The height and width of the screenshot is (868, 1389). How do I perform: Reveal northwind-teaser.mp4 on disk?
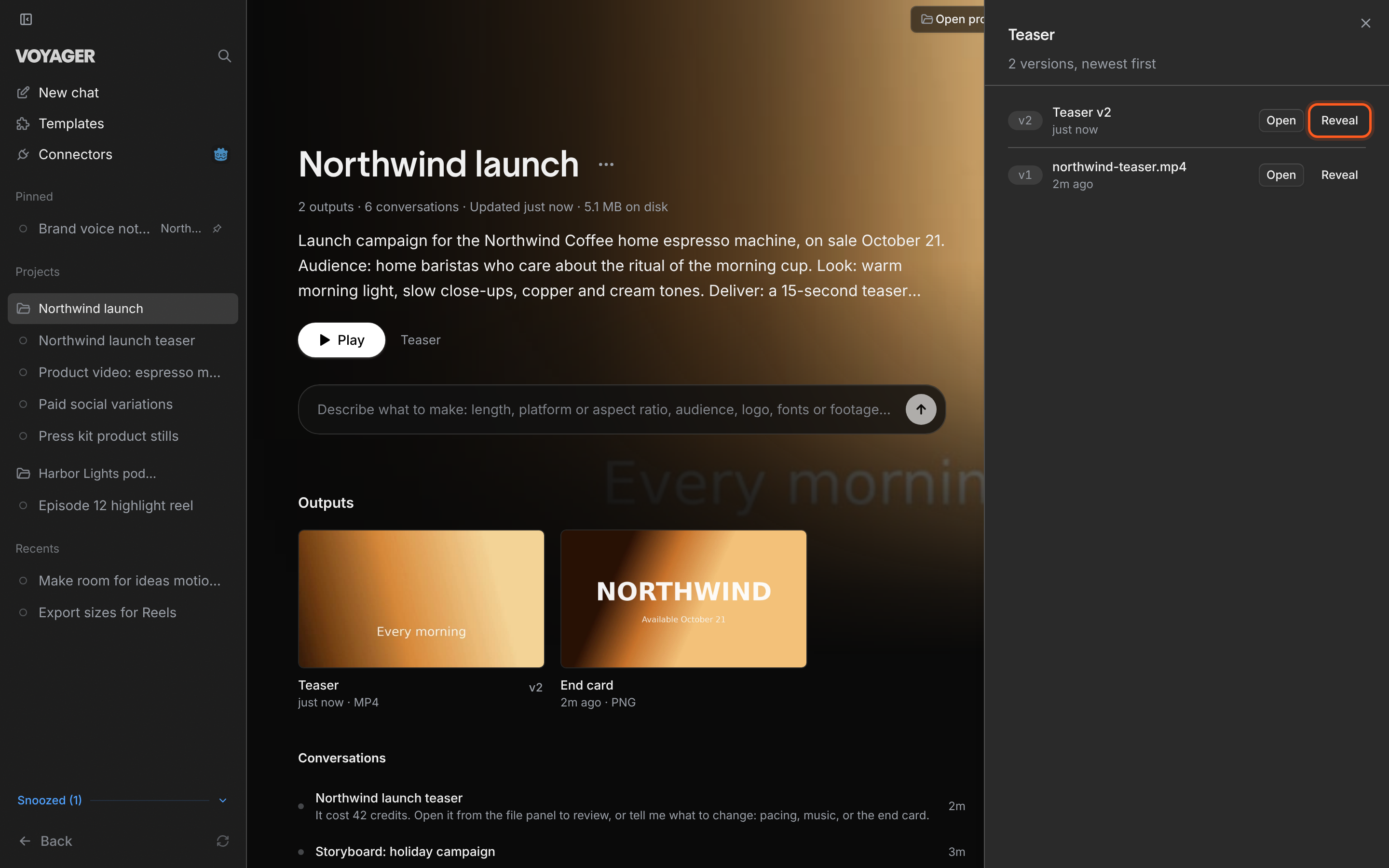point(1339,175)
